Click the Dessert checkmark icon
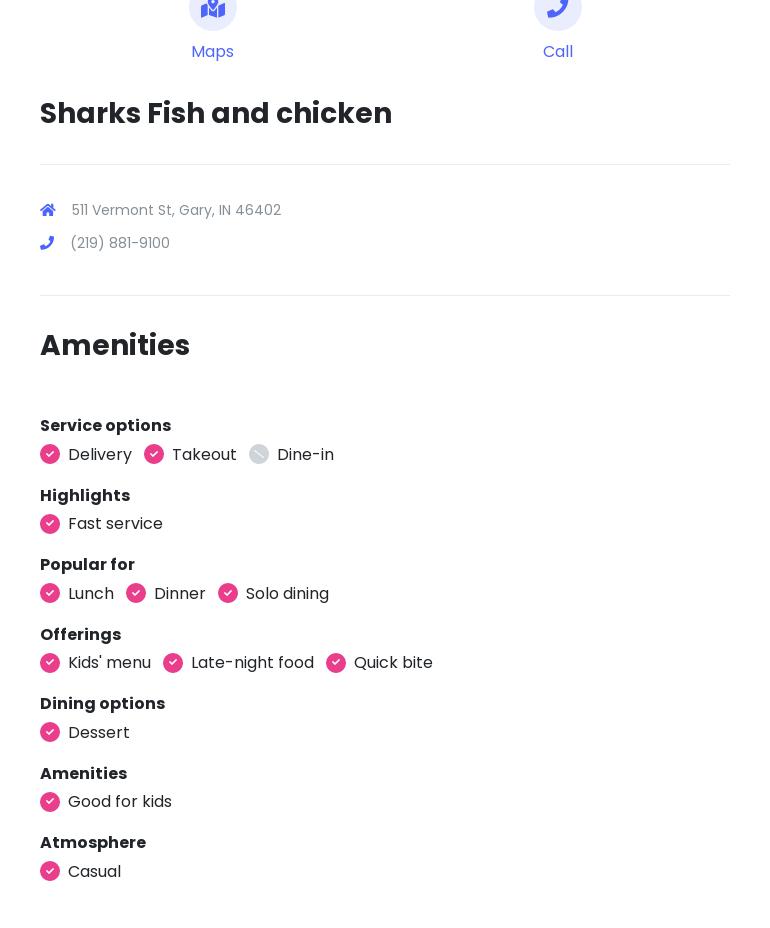The height and width of the screenshot is (928, 770). click(x=50, y=732)
